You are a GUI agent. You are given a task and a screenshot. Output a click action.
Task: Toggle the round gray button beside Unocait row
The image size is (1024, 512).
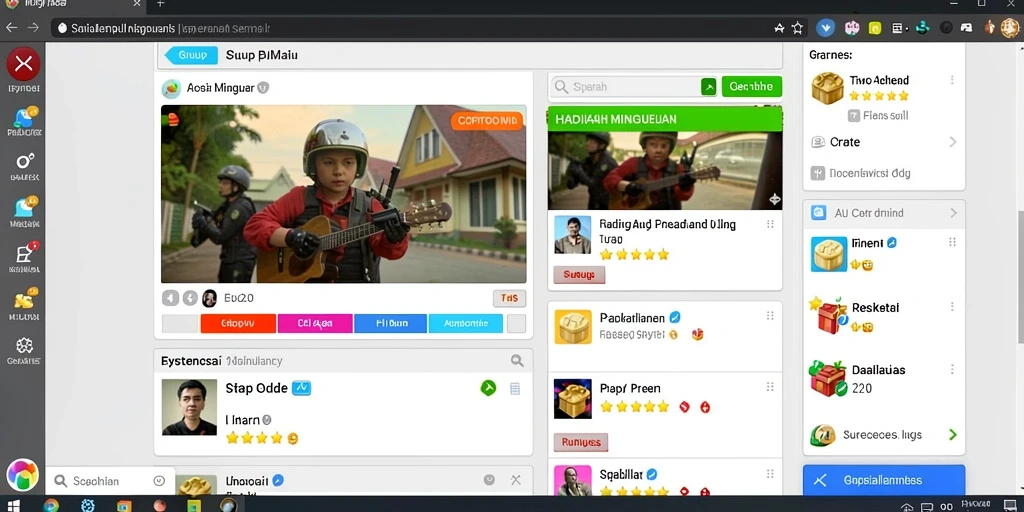pos(489,480)
